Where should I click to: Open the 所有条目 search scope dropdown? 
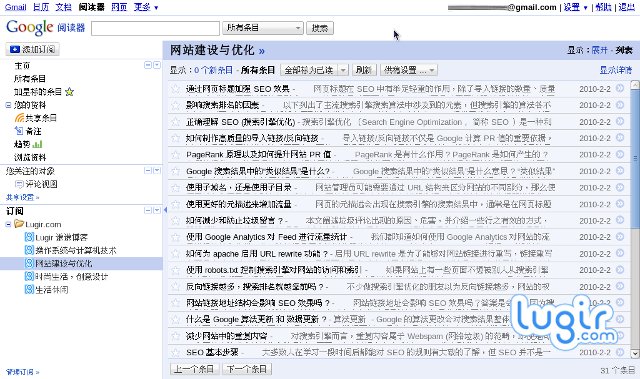(263, 28)
